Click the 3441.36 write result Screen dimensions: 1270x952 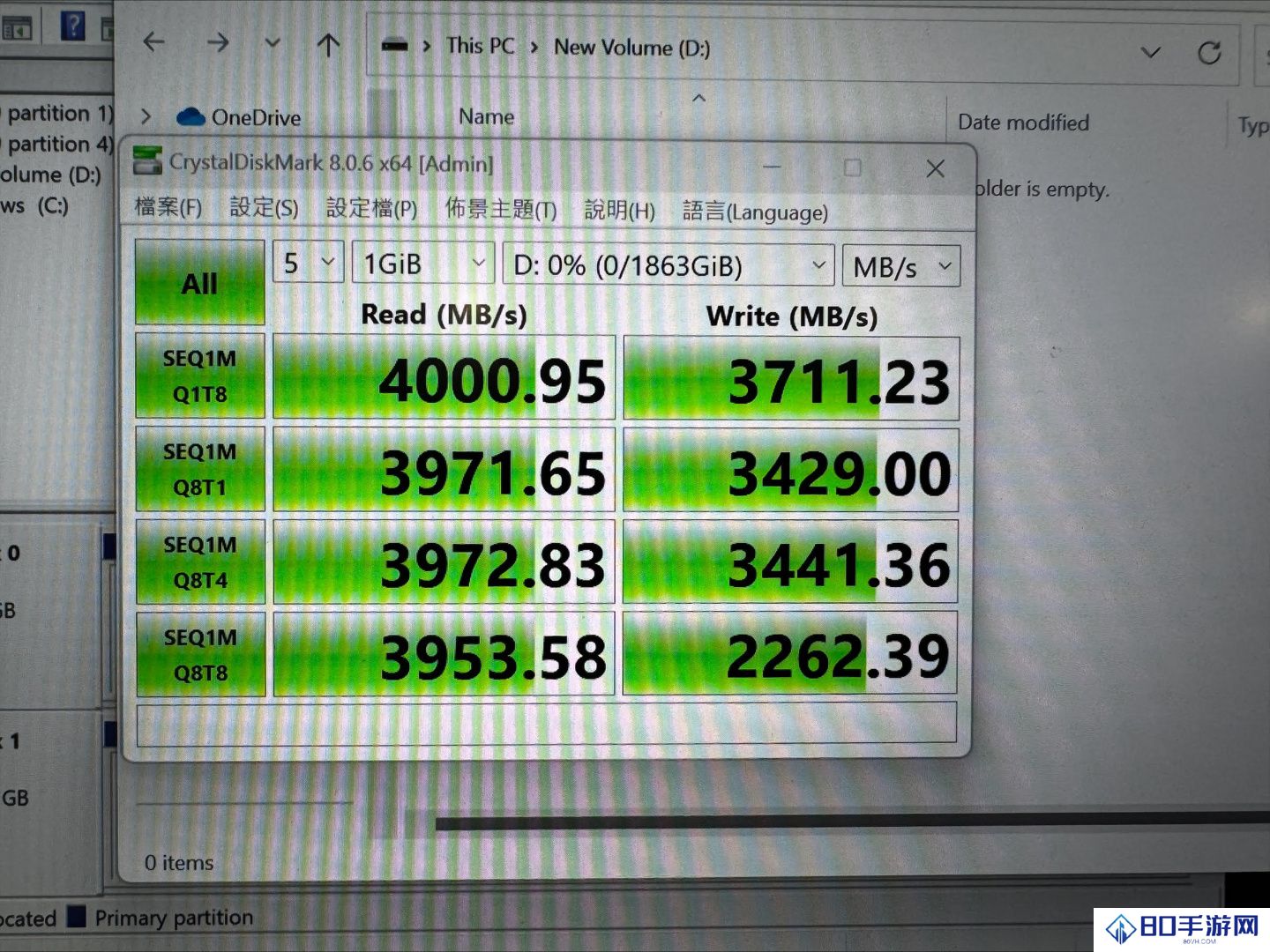coord(791,563)
